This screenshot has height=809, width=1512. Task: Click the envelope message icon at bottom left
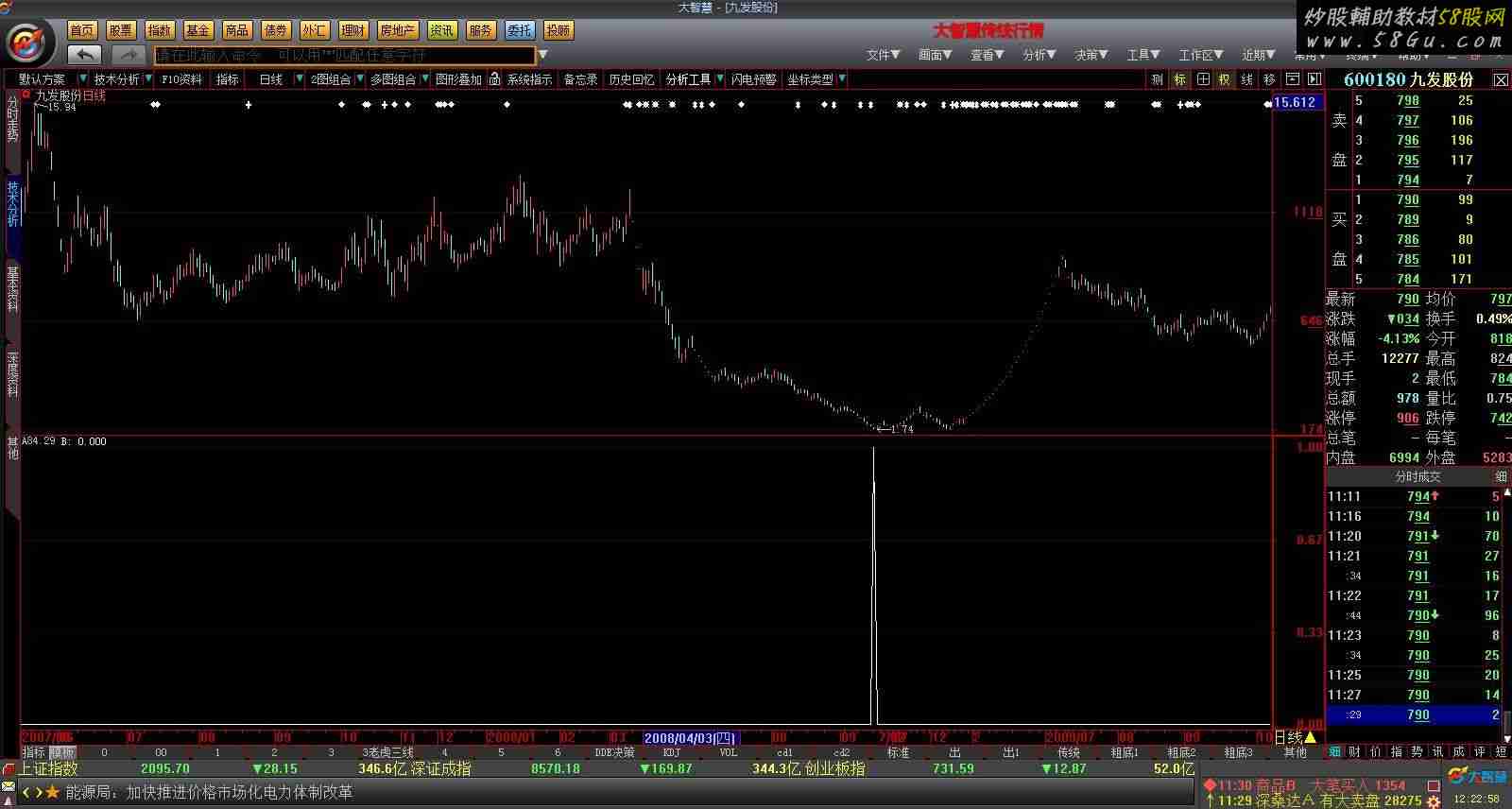pos(9,787)
